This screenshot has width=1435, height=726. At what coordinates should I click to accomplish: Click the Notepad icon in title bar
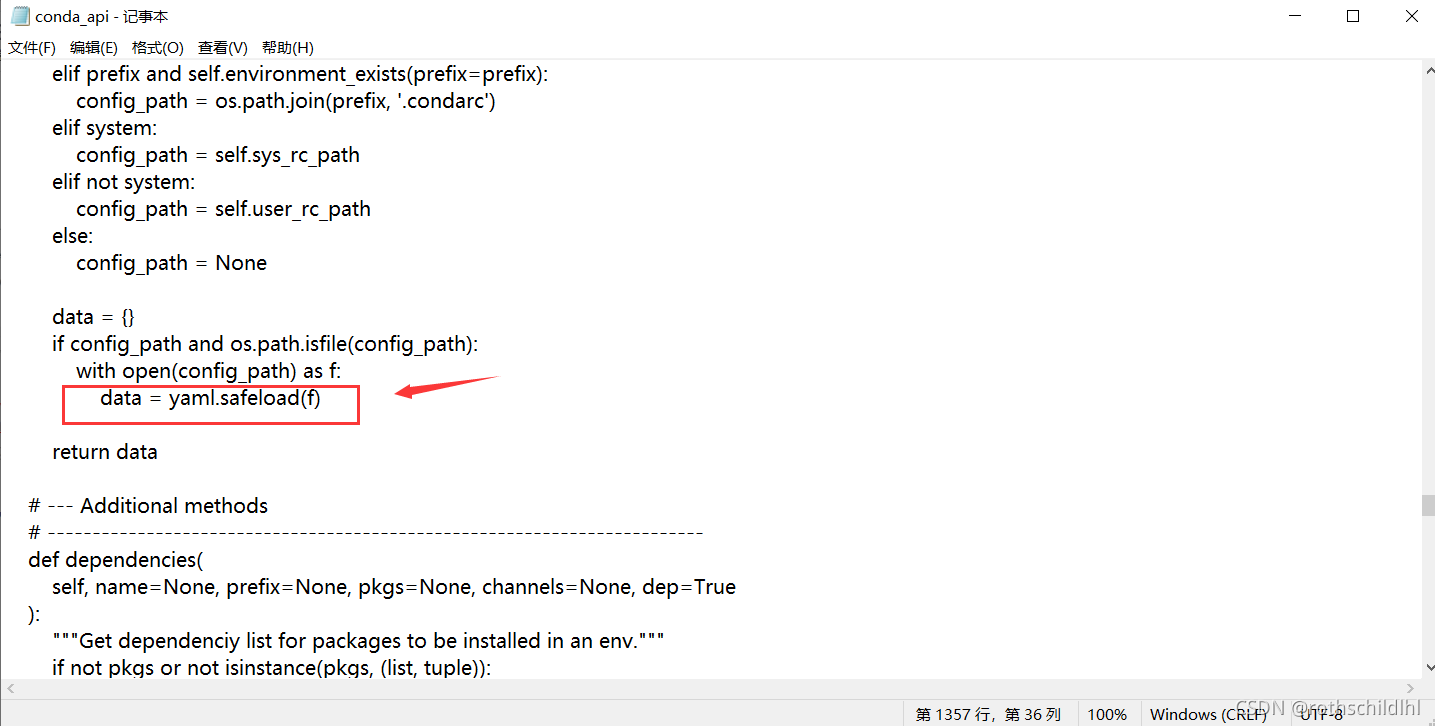click(19, 16)
